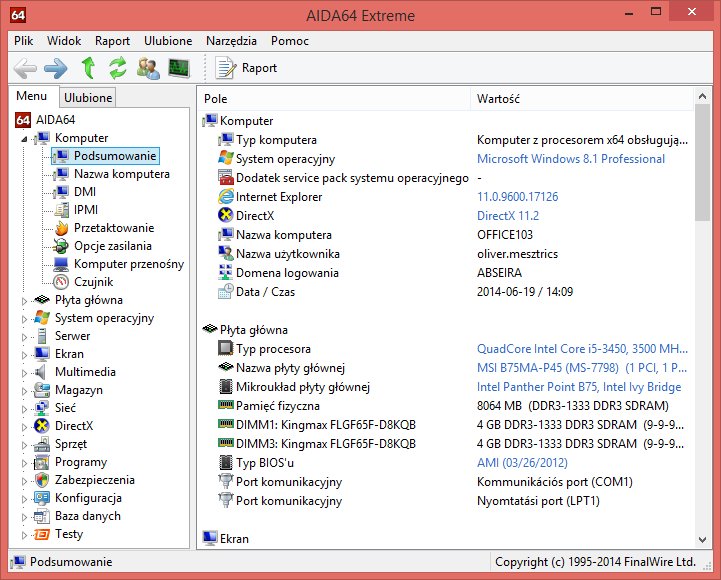Open the Widok menu
This screenshot has width=721, height=580.
click(x=64, y=41)
